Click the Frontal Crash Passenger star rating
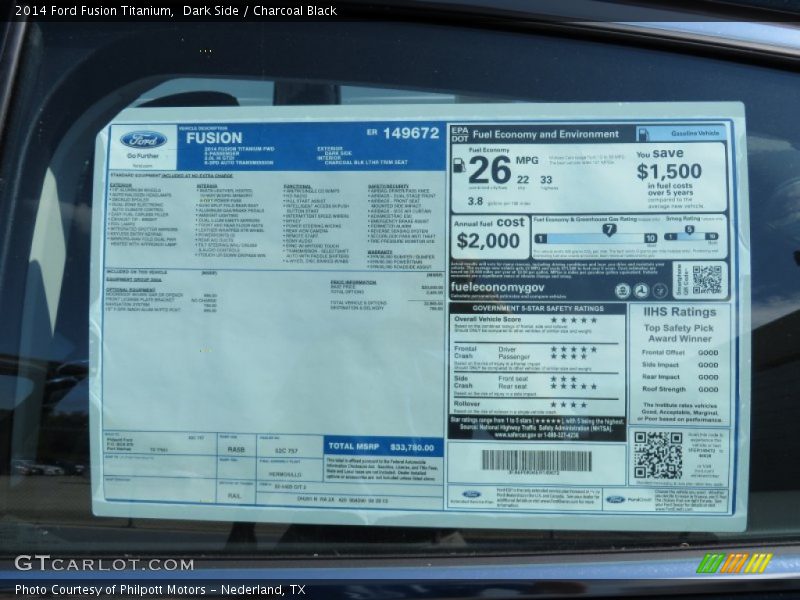The image size is (800, 600). 569,357
